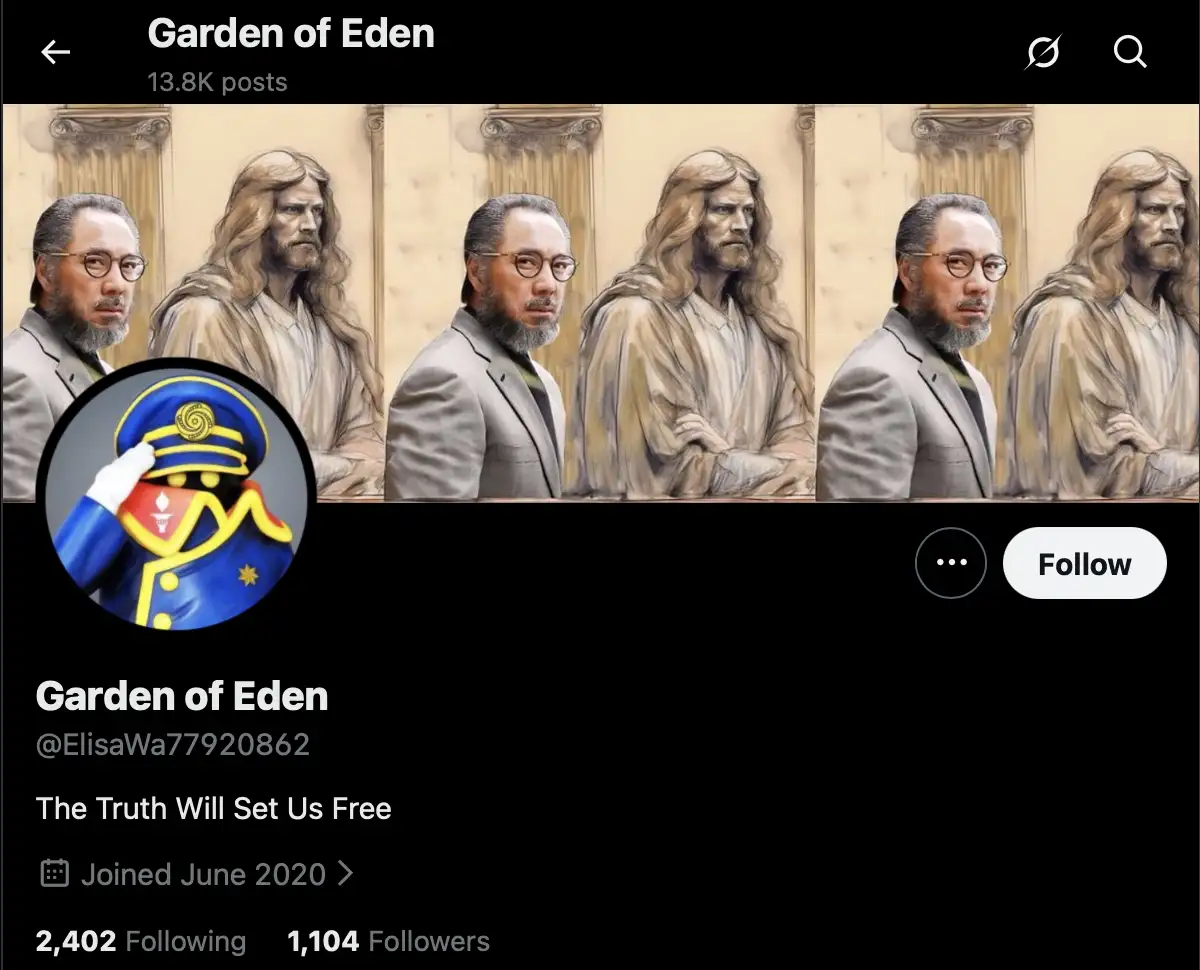This screenshot has width=1200, height=970.
Task: Expand the chevron after Joined June 2020
Action: coord(346,874)
